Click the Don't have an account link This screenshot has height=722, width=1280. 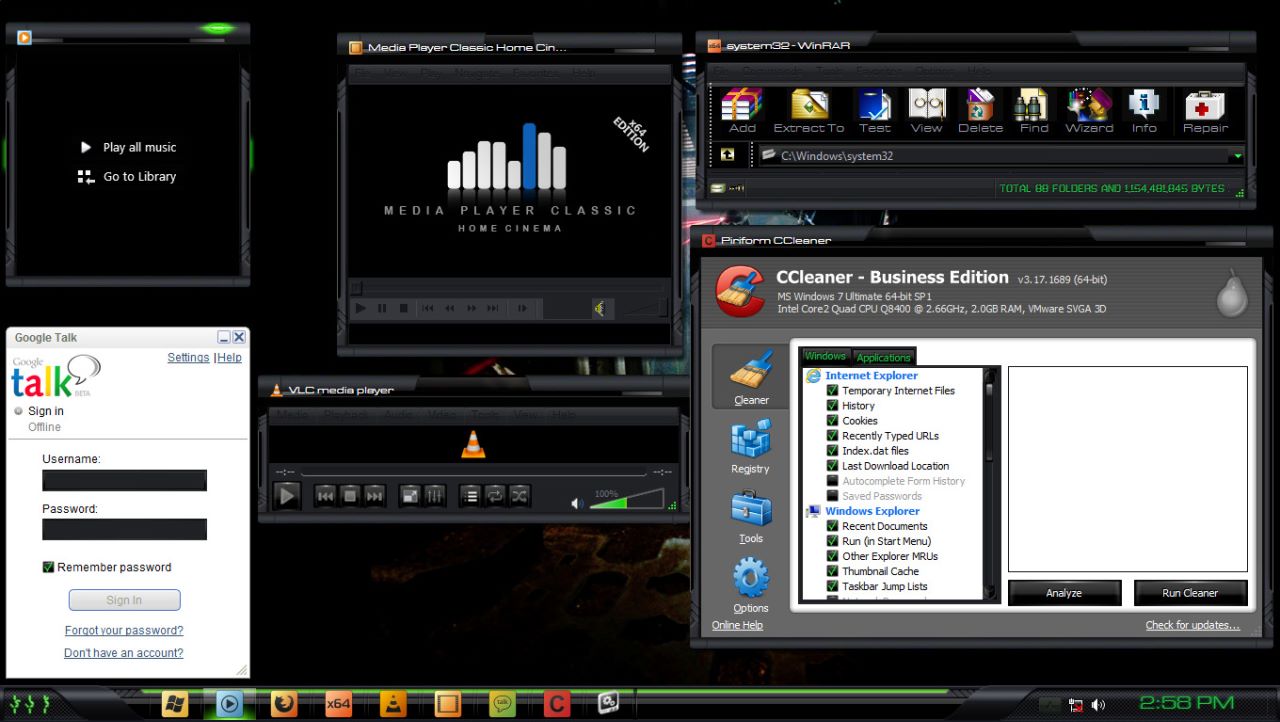(124, 653)
